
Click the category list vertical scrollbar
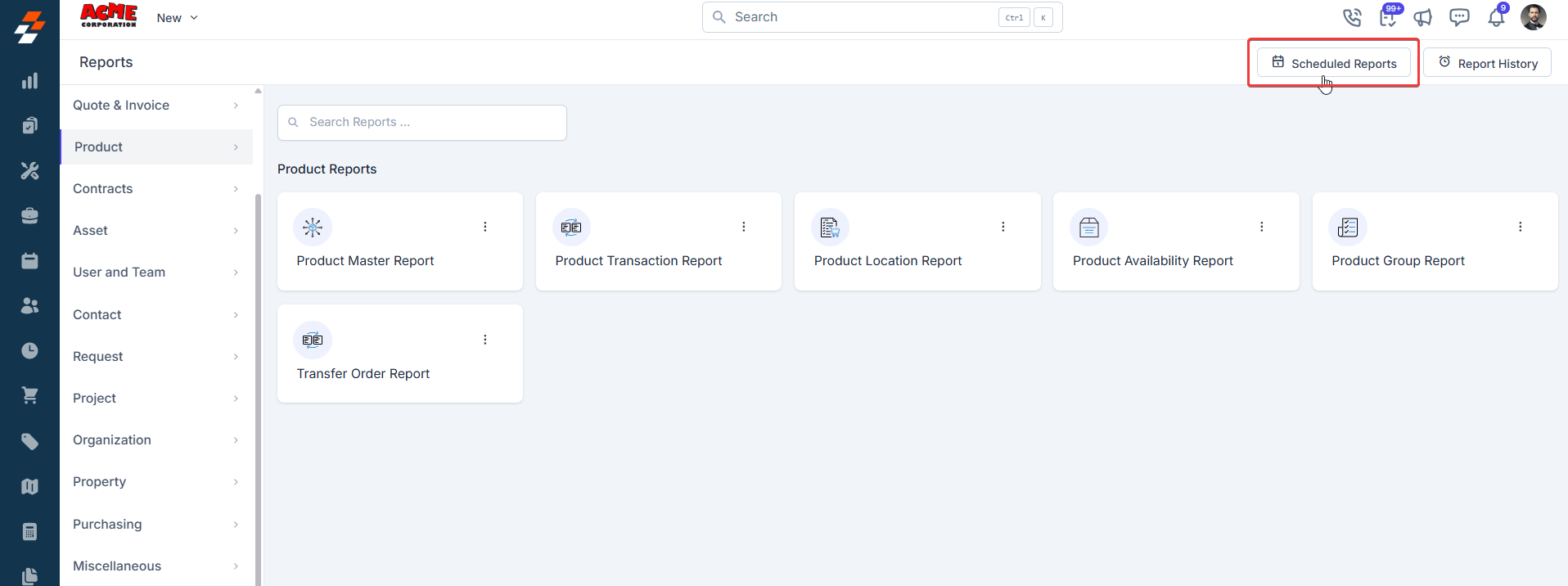pos(259,389)
